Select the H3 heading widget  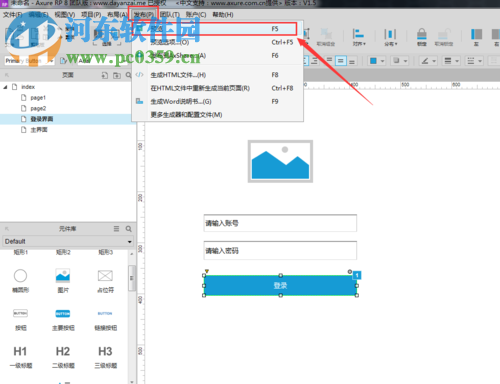(105, 357)
